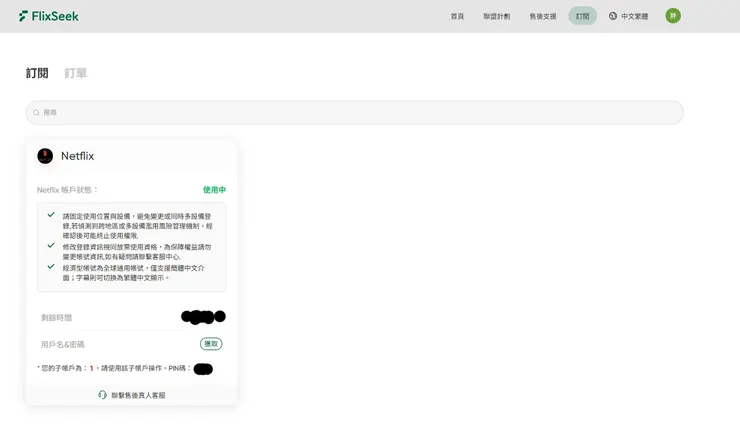The height and width of the screenshot is (436, 740).
Task: Click the globe language icon
Action: coord(613,16)
